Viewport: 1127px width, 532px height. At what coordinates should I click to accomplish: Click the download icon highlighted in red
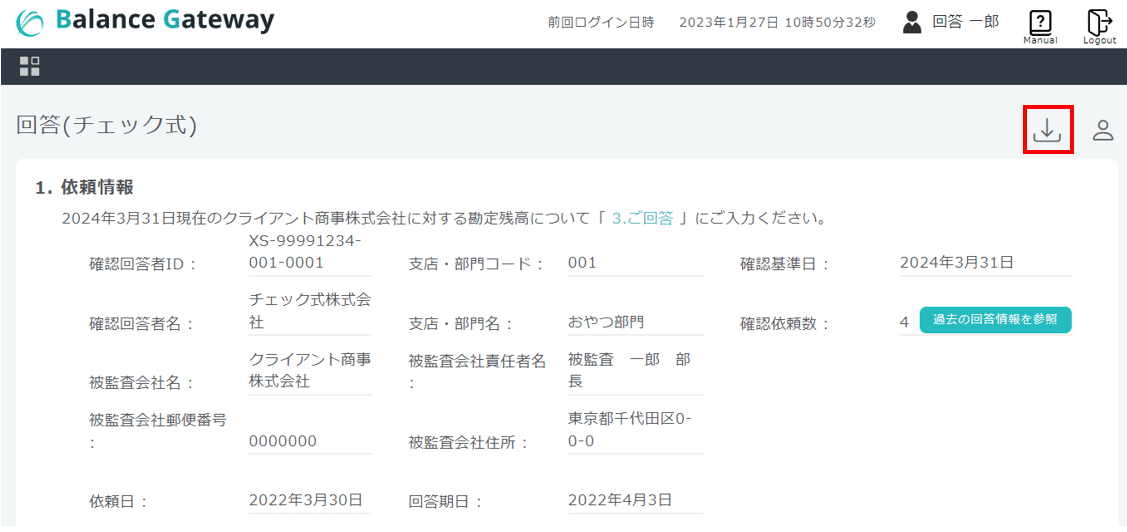coord(1047,130)
